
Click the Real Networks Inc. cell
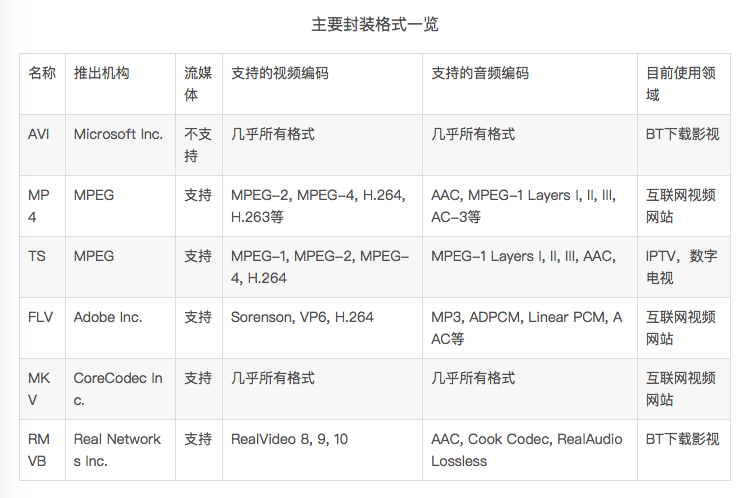[120, 450]
